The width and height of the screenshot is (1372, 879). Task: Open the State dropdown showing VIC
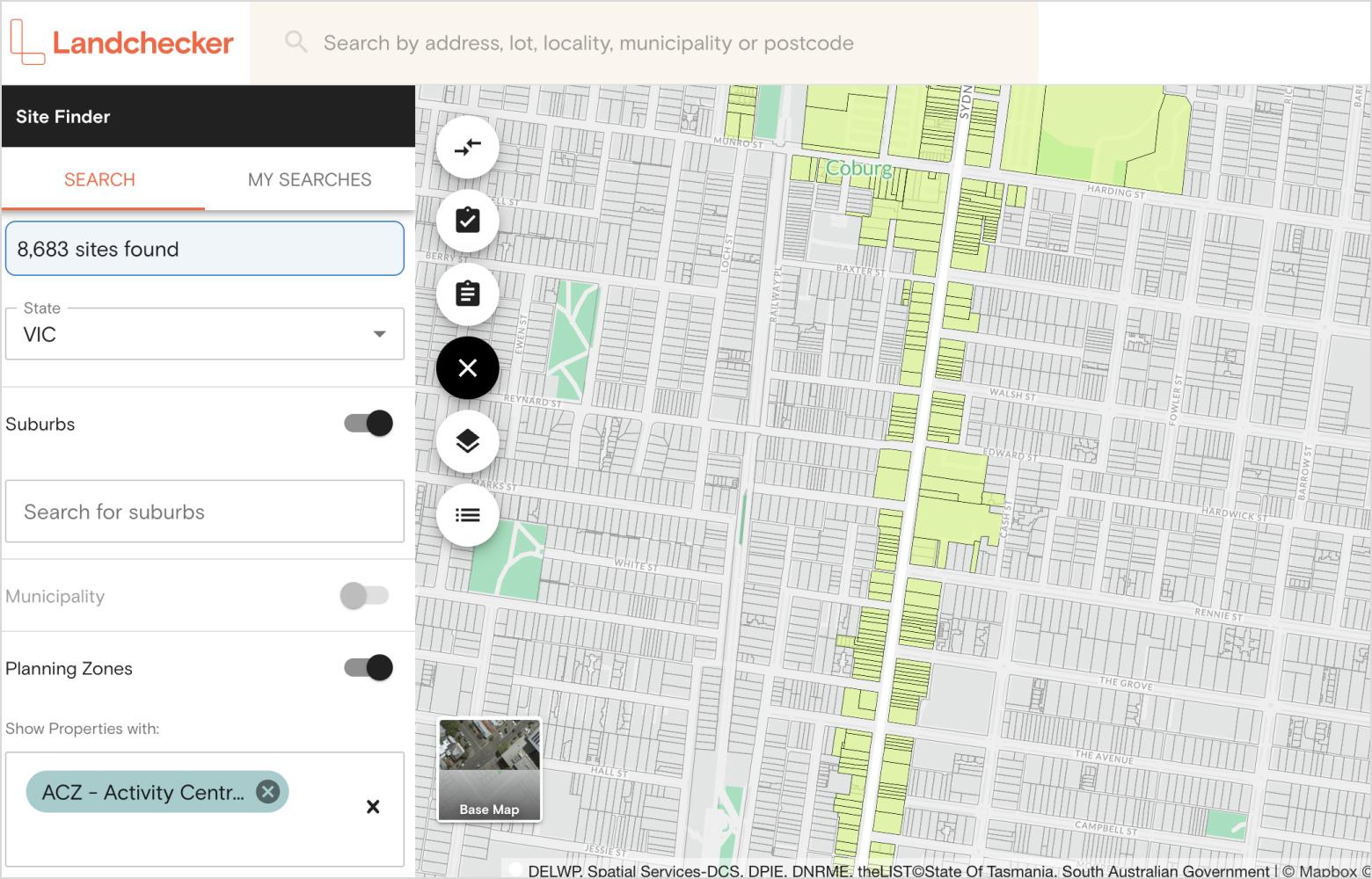tap(204, 334)
